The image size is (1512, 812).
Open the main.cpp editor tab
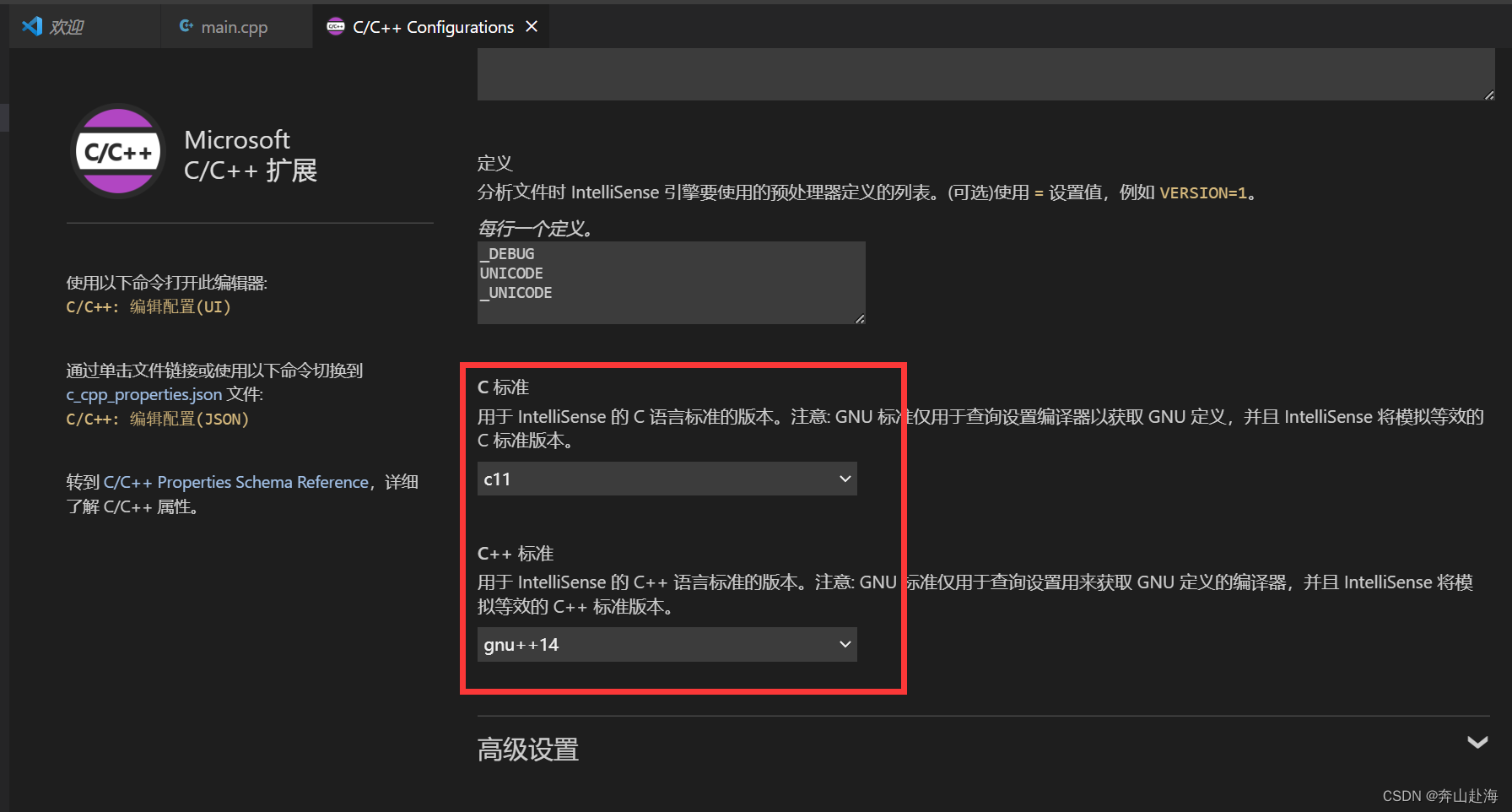point(236,27)
